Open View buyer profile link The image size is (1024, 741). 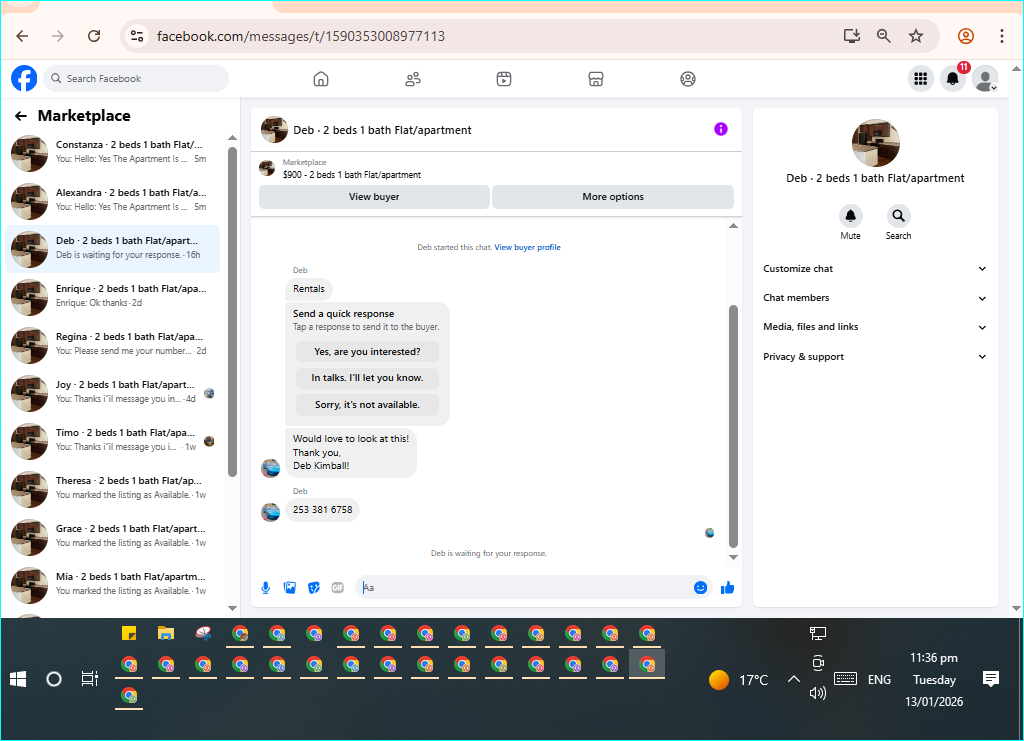[x=527, y=247]
